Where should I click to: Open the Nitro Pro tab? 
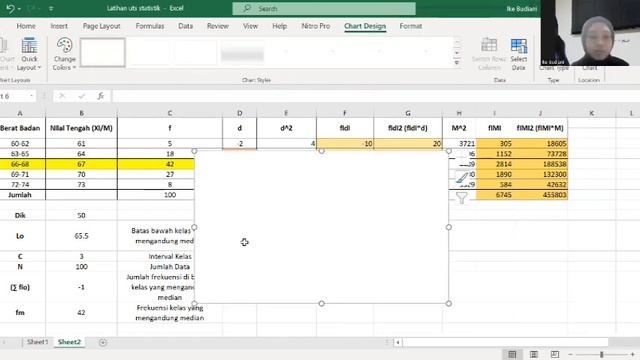pos(316,26)
